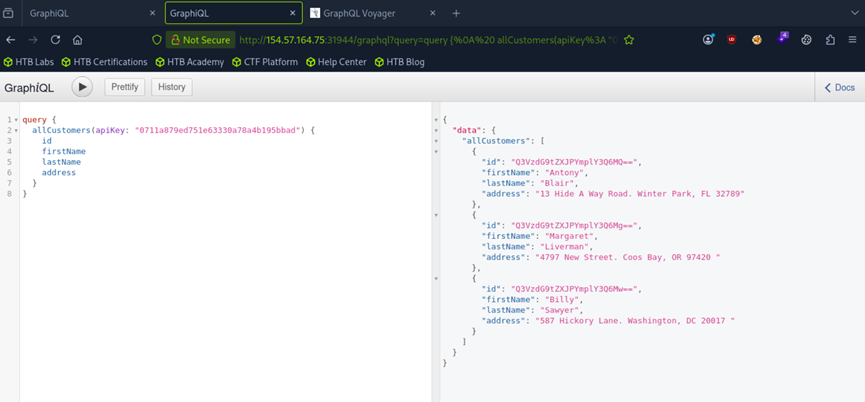
Task: Go back to previous page
Action: pos(11,40)
